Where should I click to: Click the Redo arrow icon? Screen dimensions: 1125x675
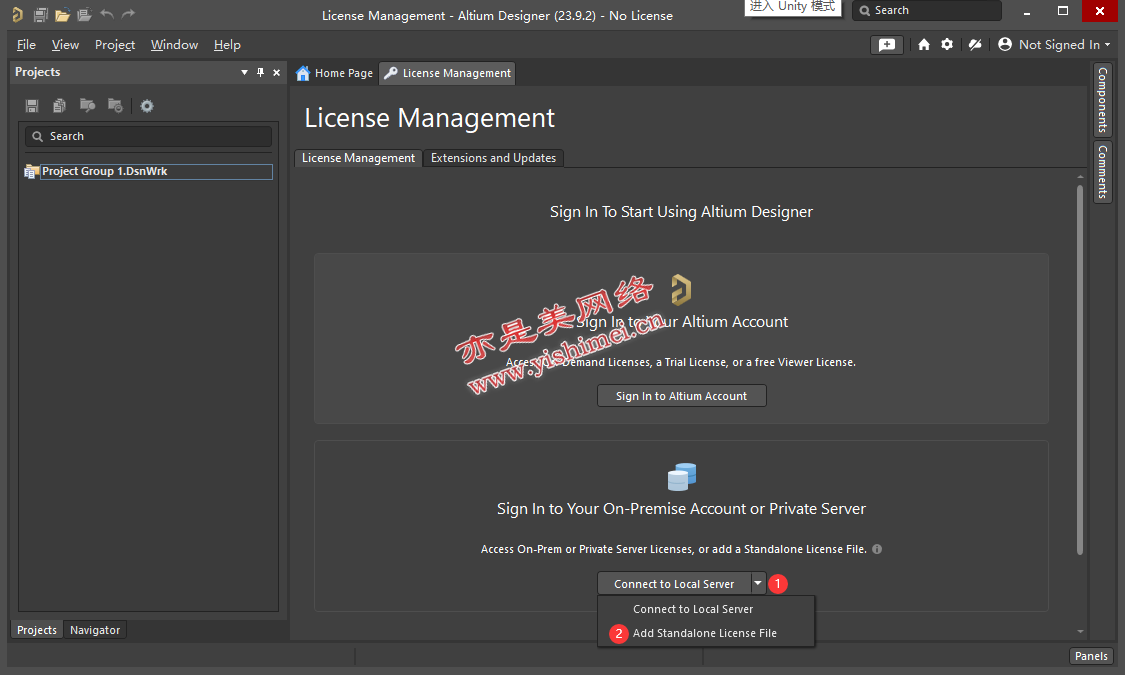coord(128,14)
